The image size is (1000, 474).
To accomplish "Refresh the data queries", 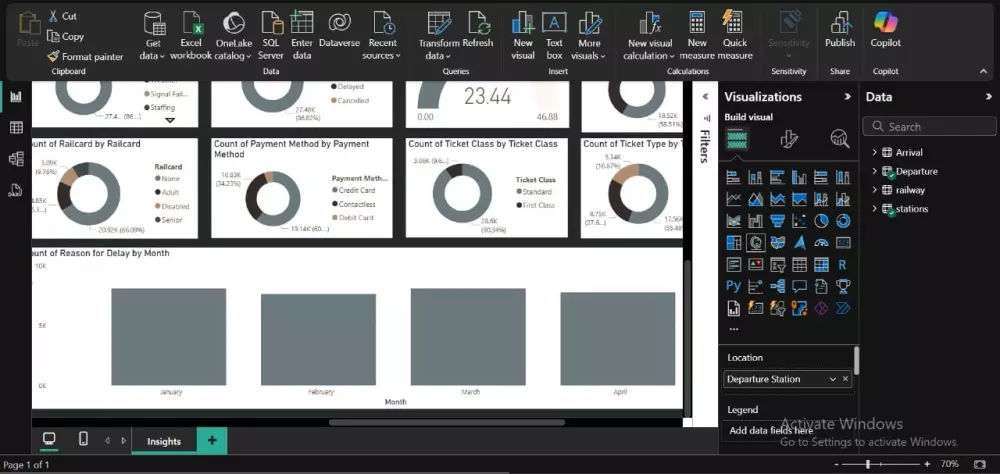I will [478, 30].
